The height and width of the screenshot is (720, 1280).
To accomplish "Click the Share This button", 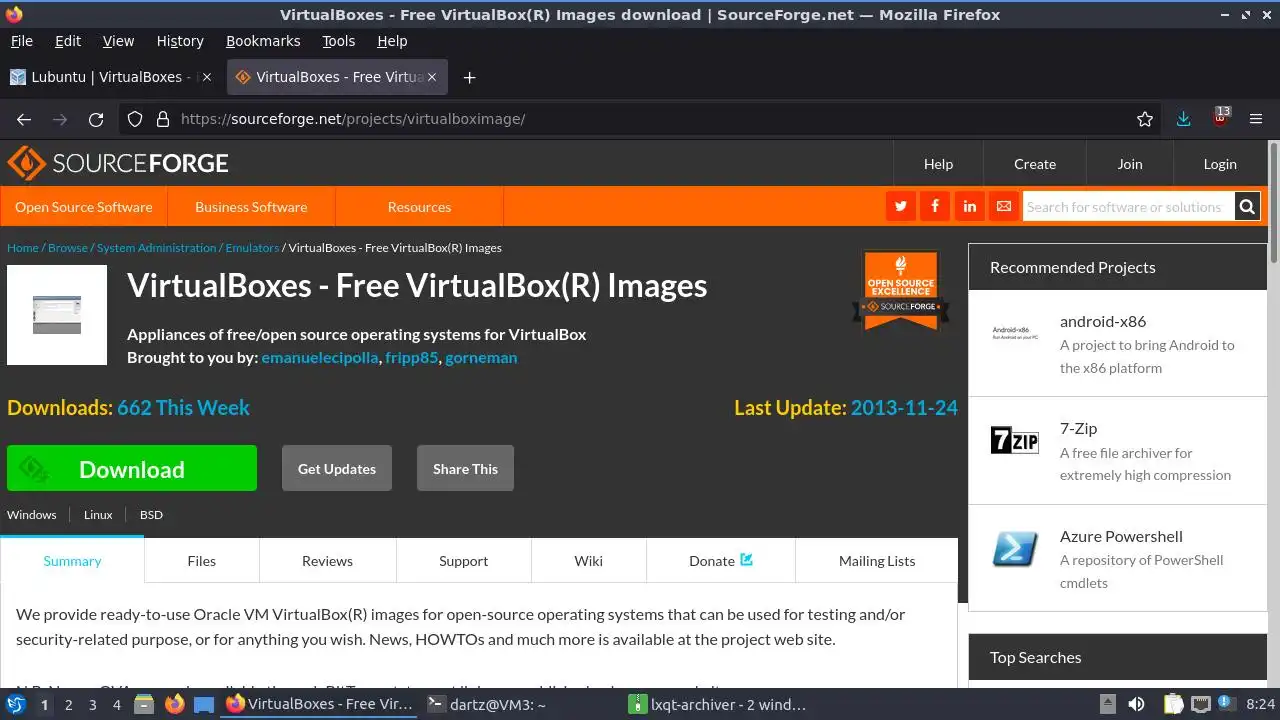I will 465,468.
